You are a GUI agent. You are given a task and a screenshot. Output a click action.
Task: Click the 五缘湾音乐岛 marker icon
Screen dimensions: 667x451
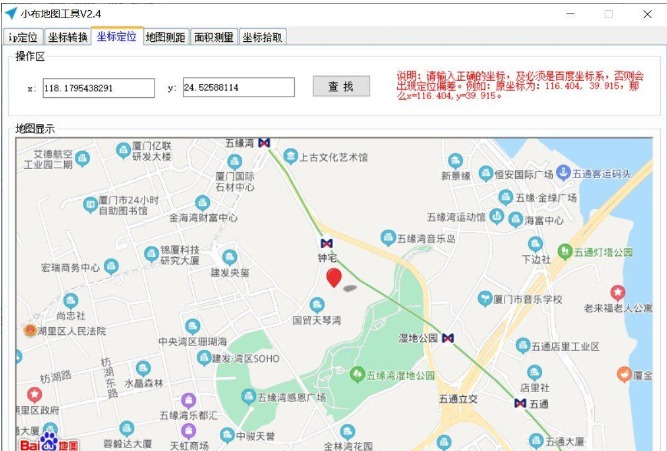(x=388, y=238)
